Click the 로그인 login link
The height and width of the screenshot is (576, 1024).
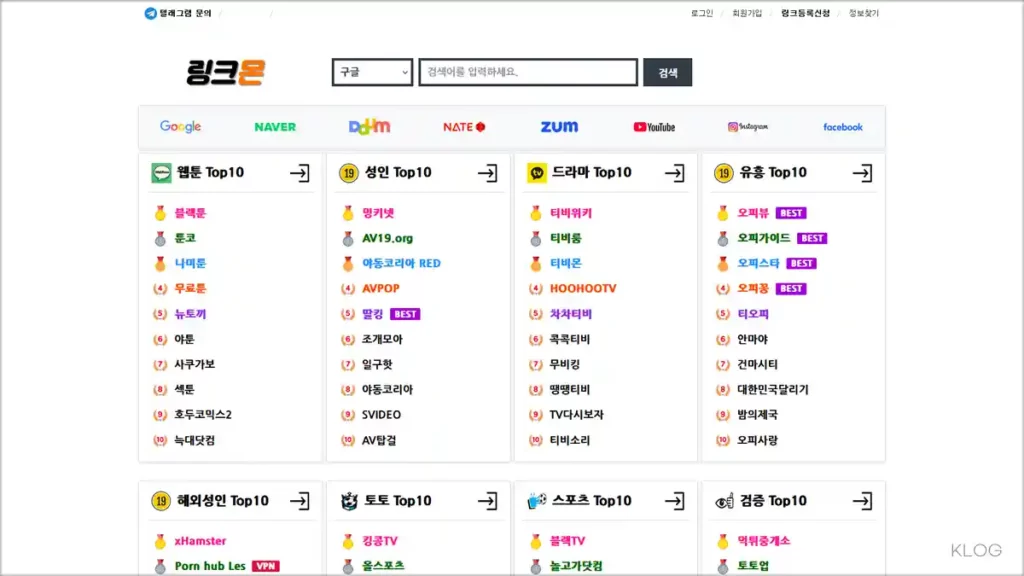tap(702, 13)
